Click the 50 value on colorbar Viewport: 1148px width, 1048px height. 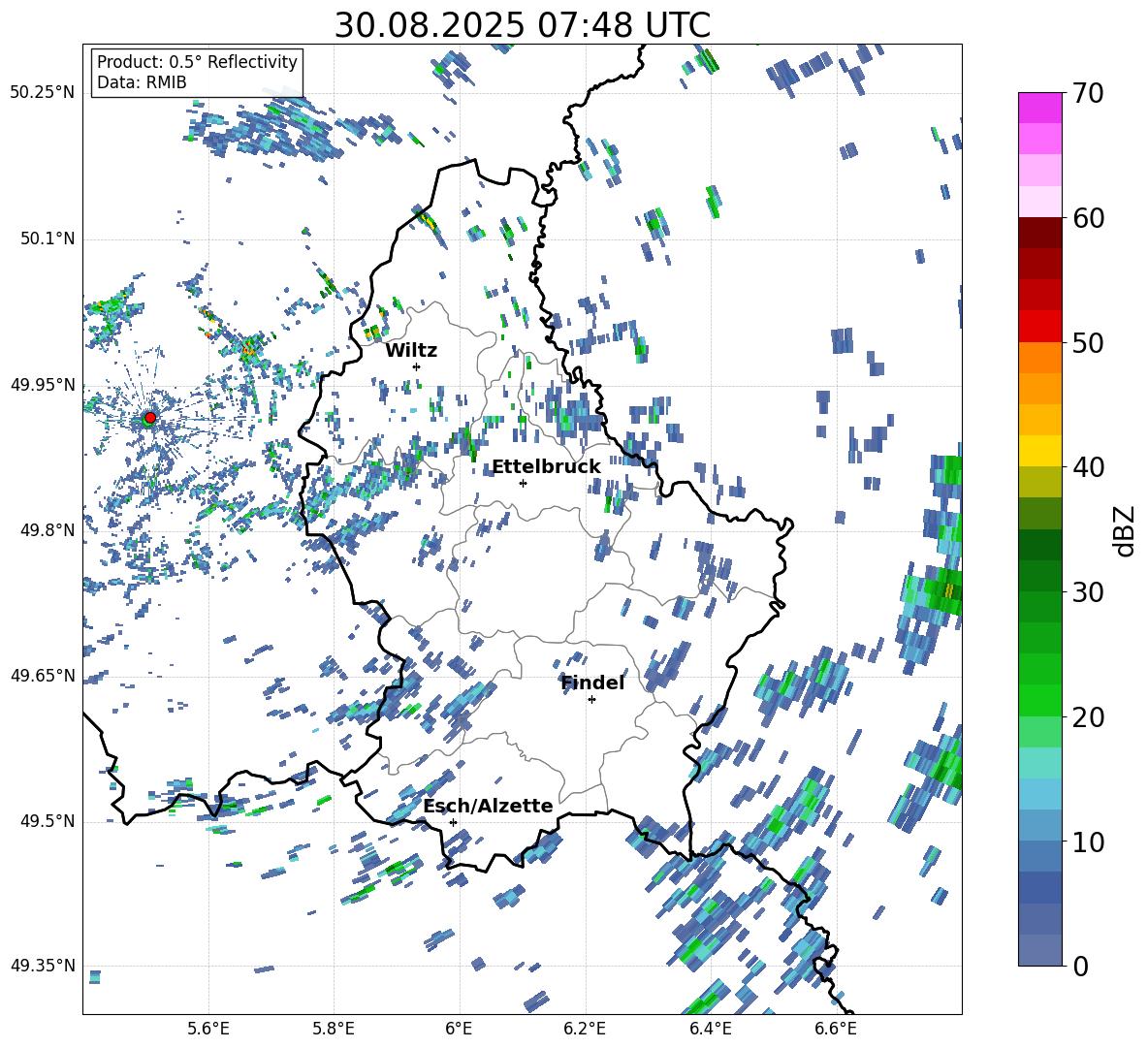coord(1088,342)
